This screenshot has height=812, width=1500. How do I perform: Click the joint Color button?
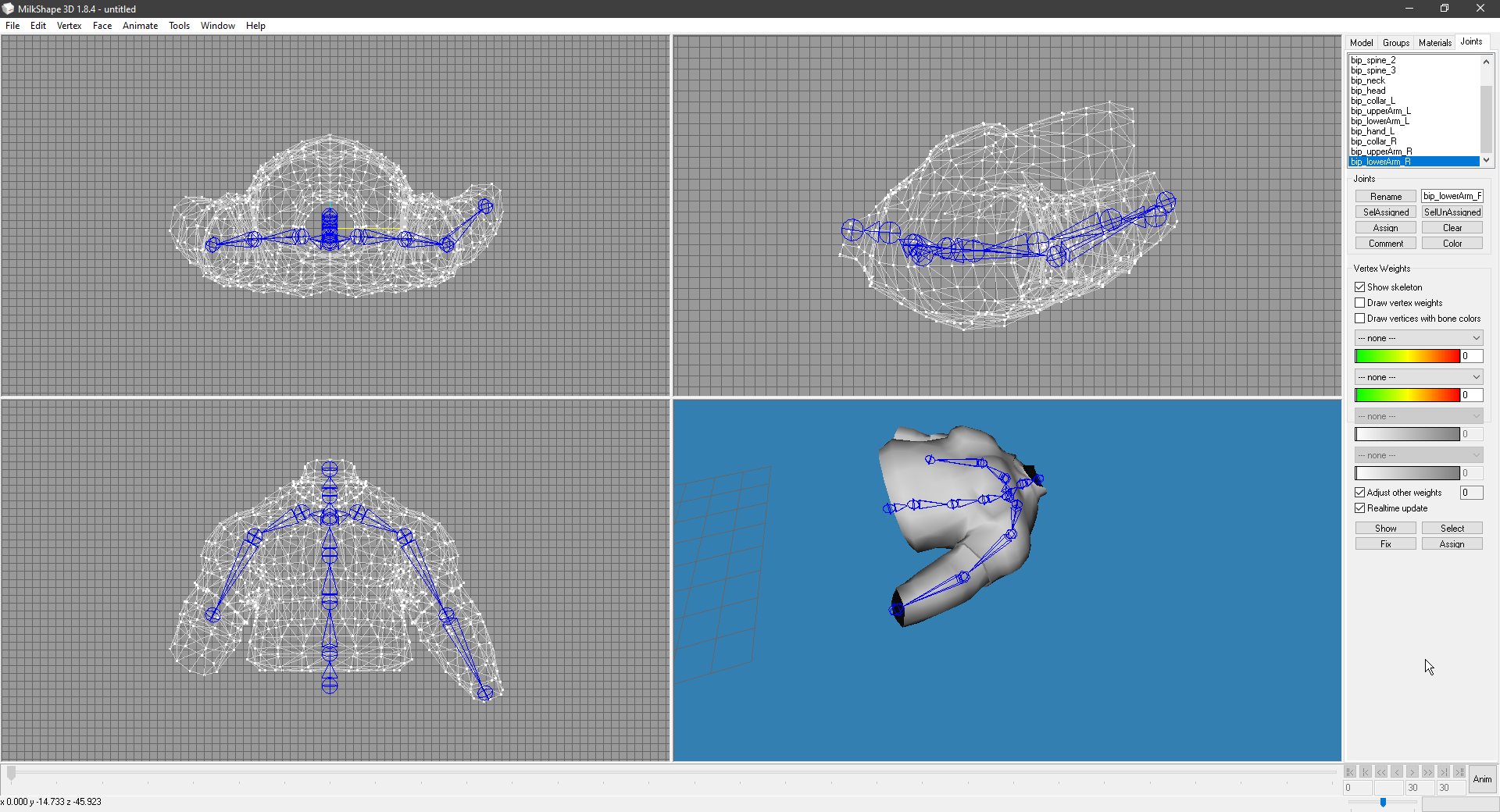[x=1452, y=244]
